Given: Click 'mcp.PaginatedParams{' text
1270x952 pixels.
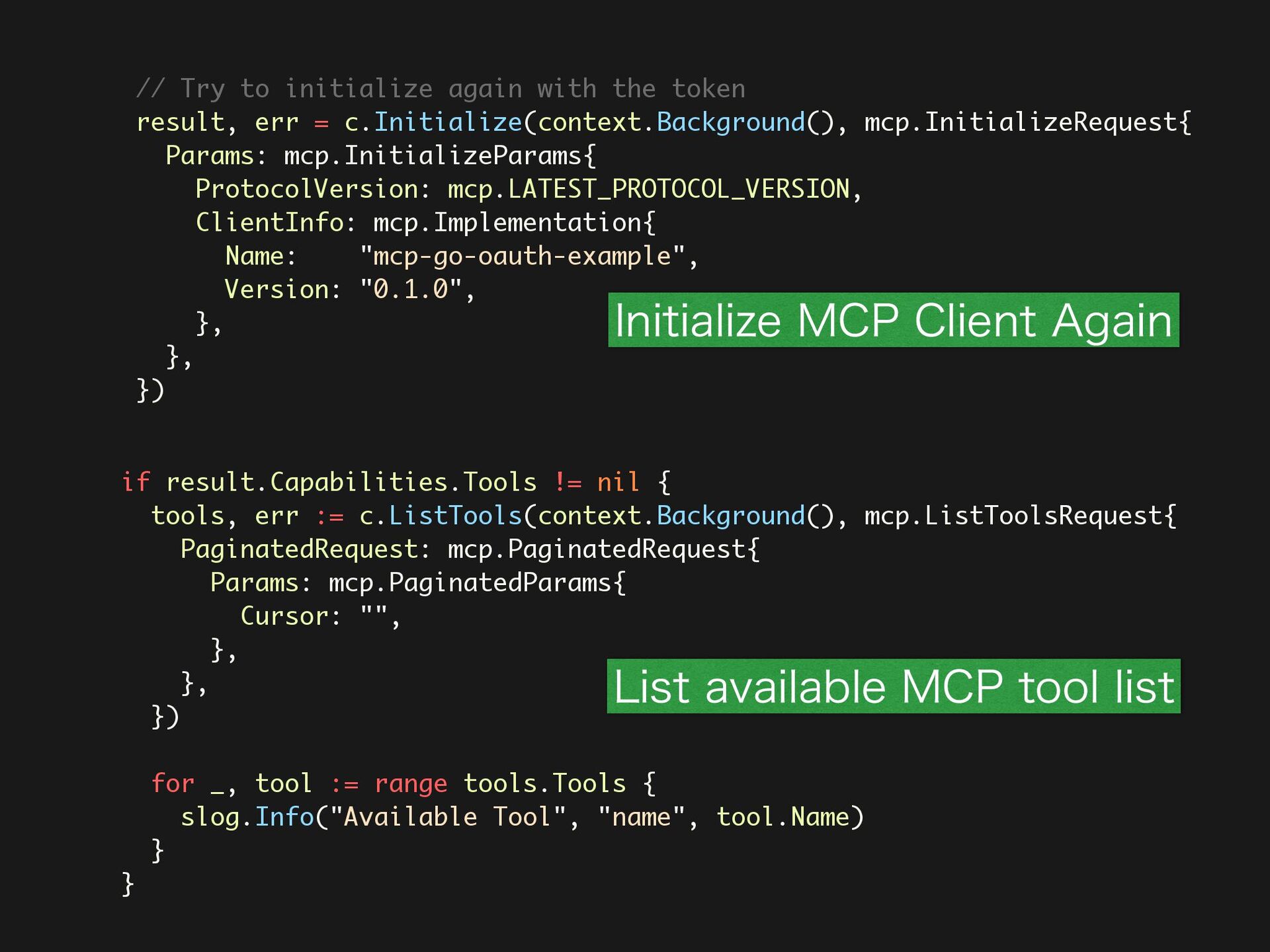Looking at the screenshot, I should click(x=477, y=583).
